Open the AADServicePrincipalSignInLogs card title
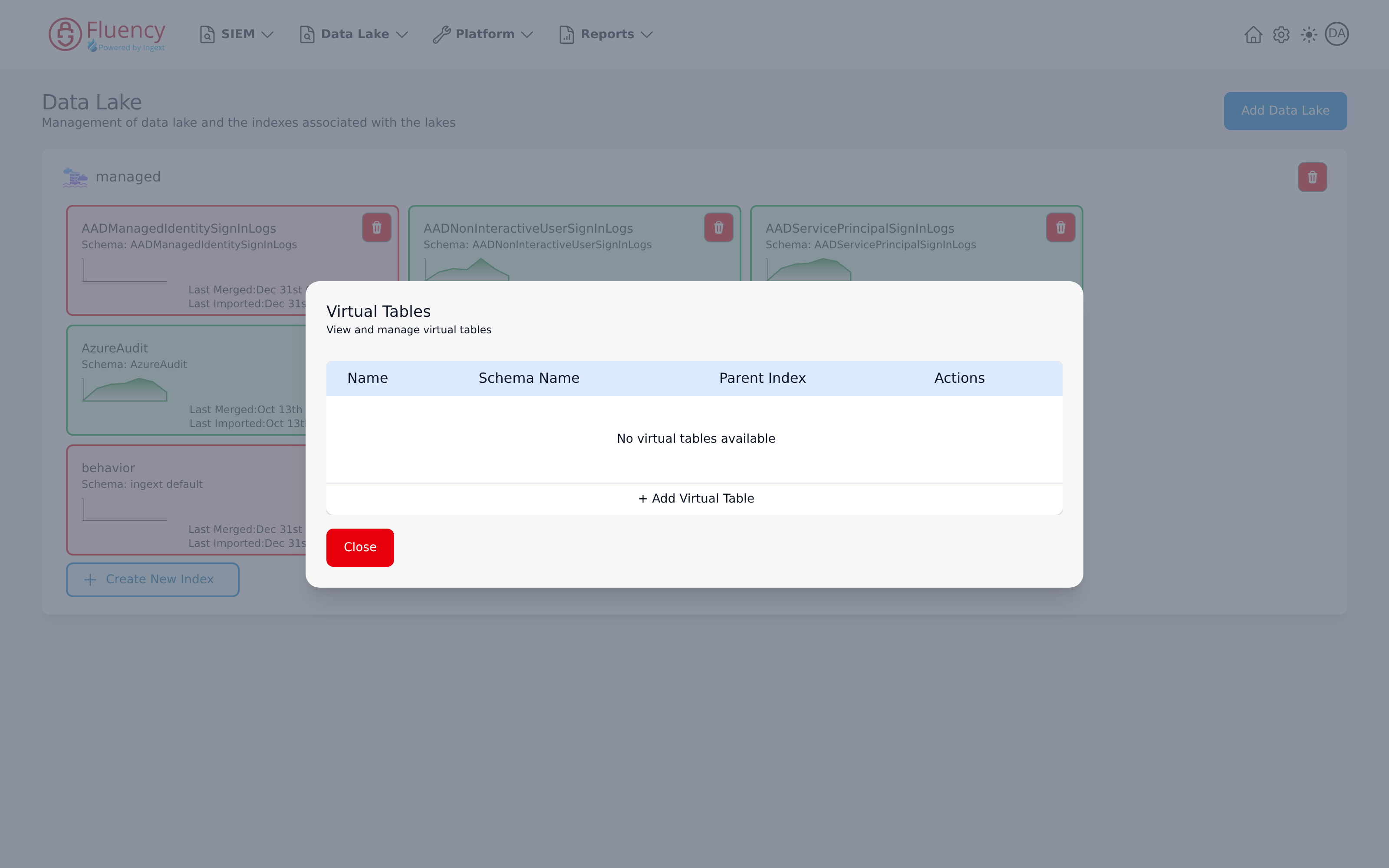The height and width of the screenshot is (868, 1389). [x=860, y=228]
